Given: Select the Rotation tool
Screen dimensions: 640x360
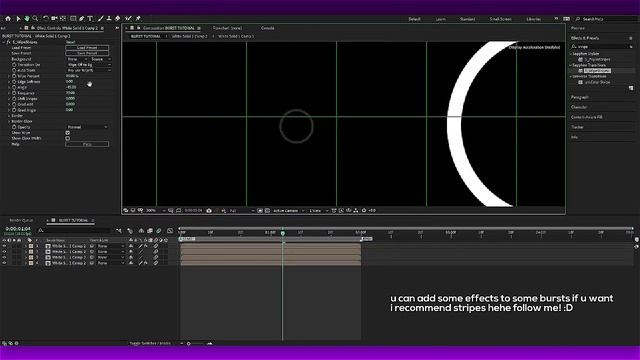Looking at the screenshot, I should (x=46, y=19).
